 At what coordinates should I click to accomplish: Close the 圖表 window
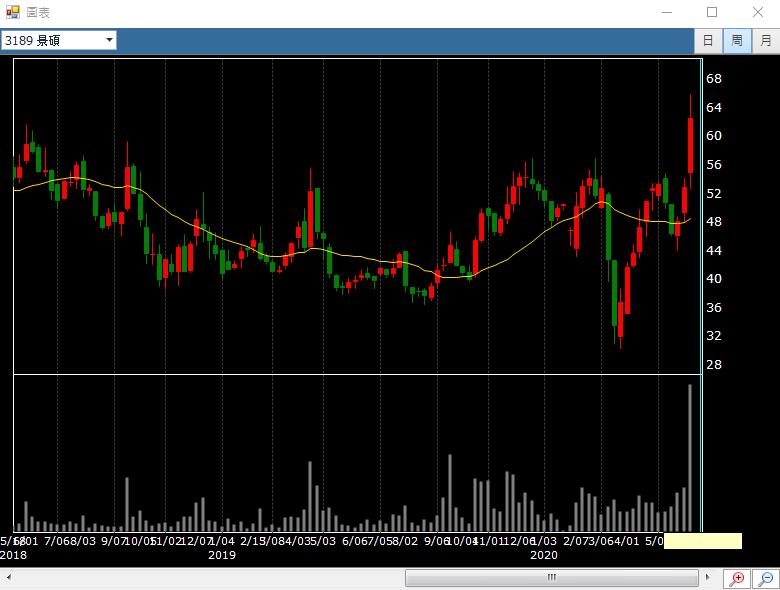click(758, 12)
